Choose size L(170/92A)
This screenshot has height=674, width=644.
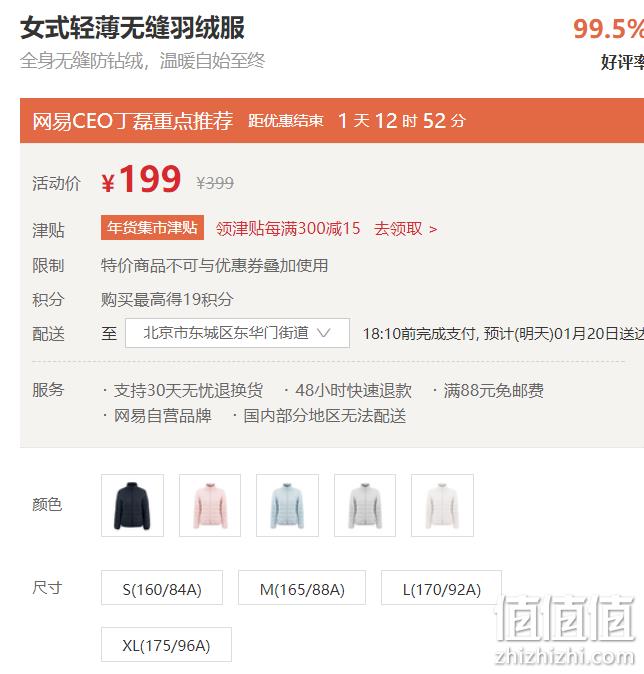(x=442, y=588)
